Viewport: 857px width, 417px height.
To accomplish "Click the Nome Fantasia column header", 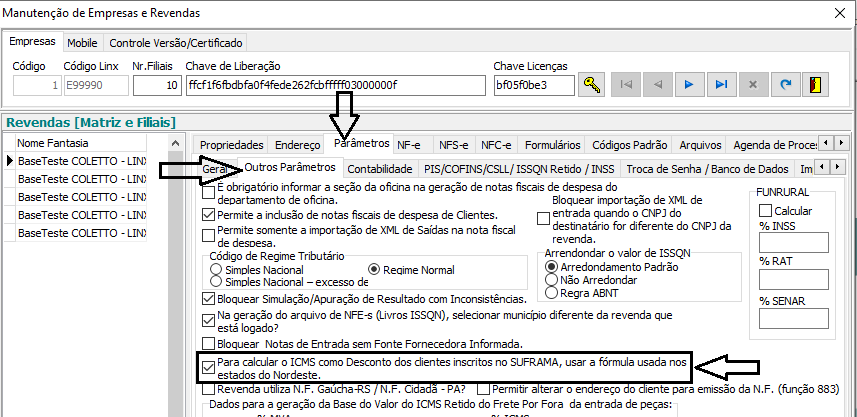I will click(81, 143).
